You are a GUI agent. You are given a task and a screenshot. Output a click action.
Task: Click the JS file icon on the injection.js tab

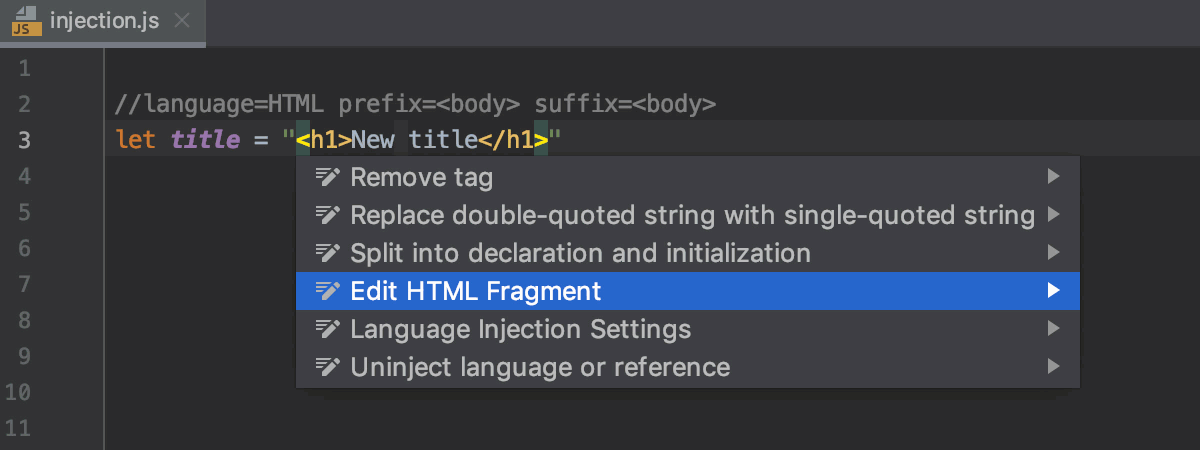[26, 22]
